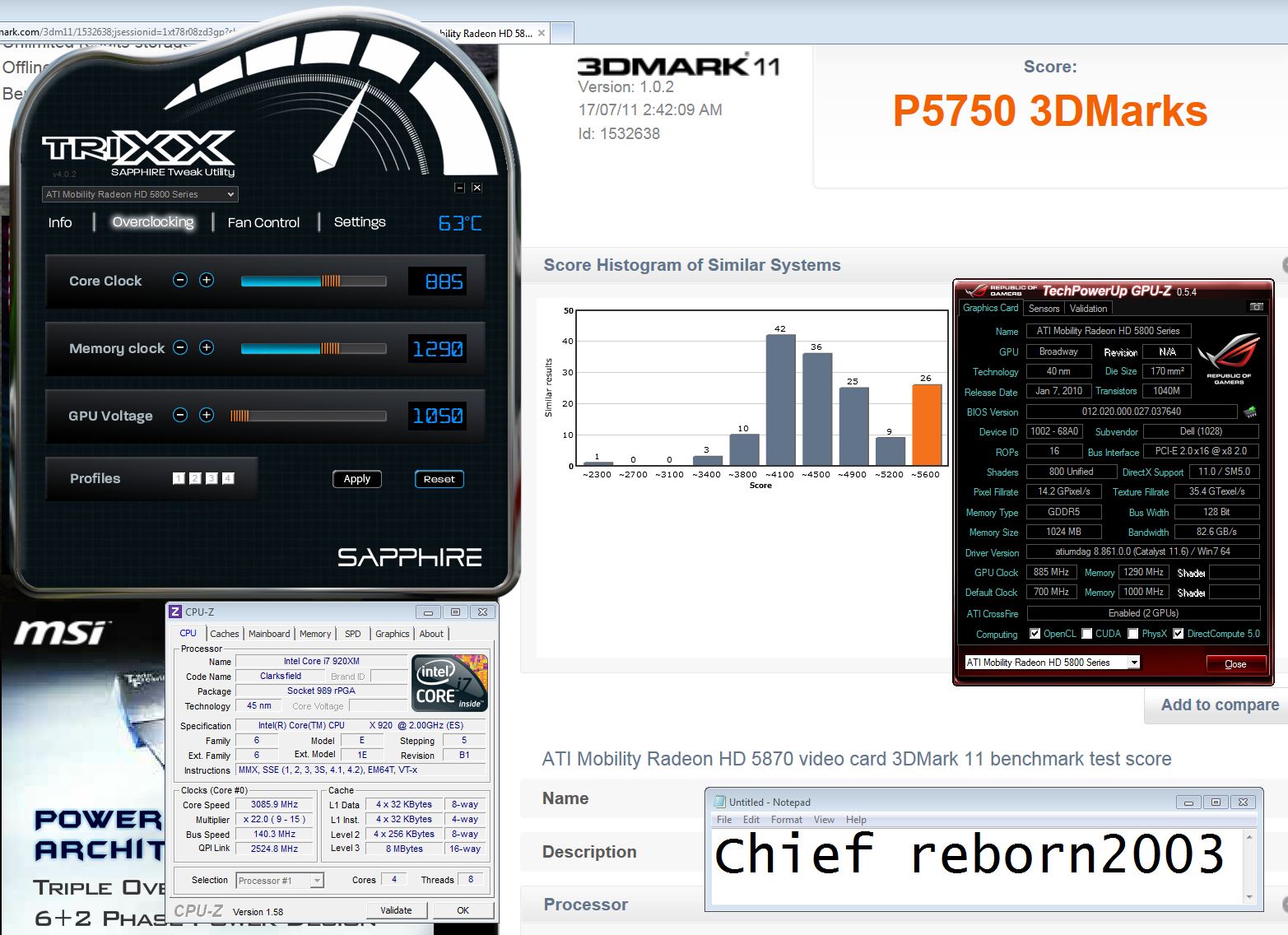Switch to the GPU-Z Sensors tab
This screenshot has height=935, width=1288.
1044,309
